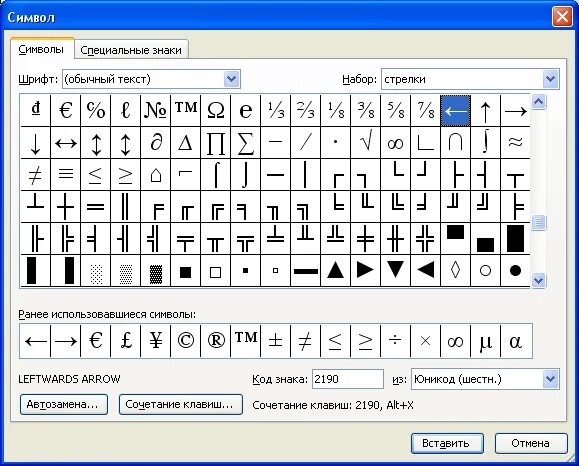Pick the partial differential ∂ symbol
This screenshot has height=466, width=579.
[x=155, y=143]
